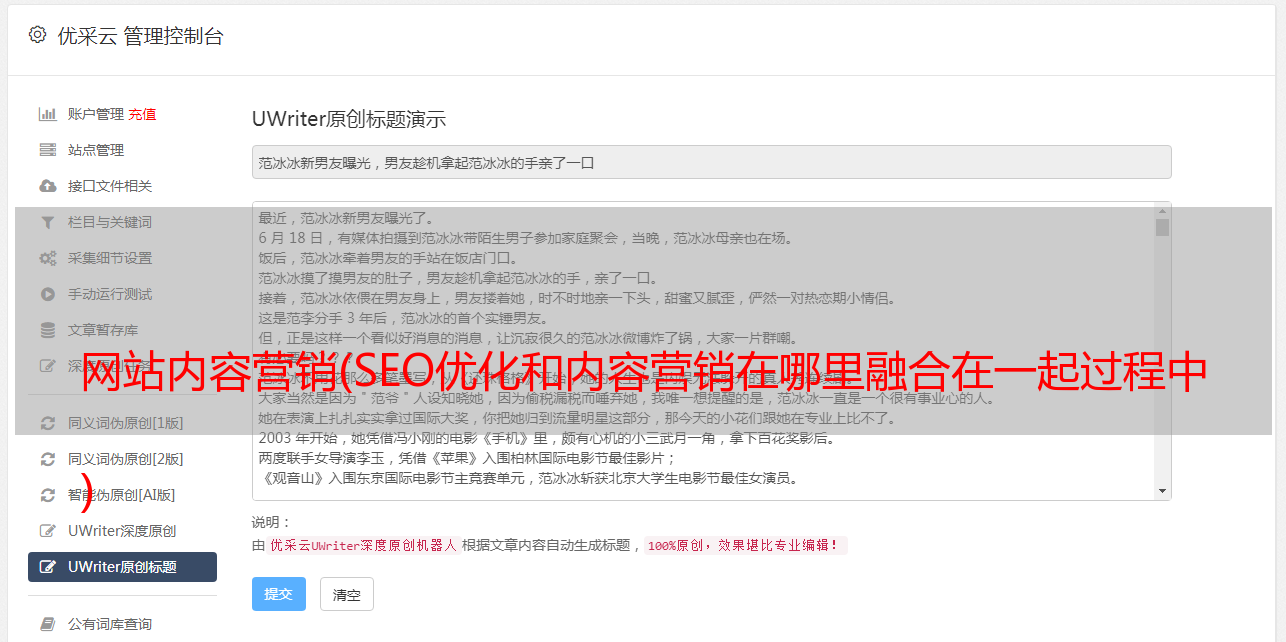Click the red 充值 recharge link

click(142, 114)
